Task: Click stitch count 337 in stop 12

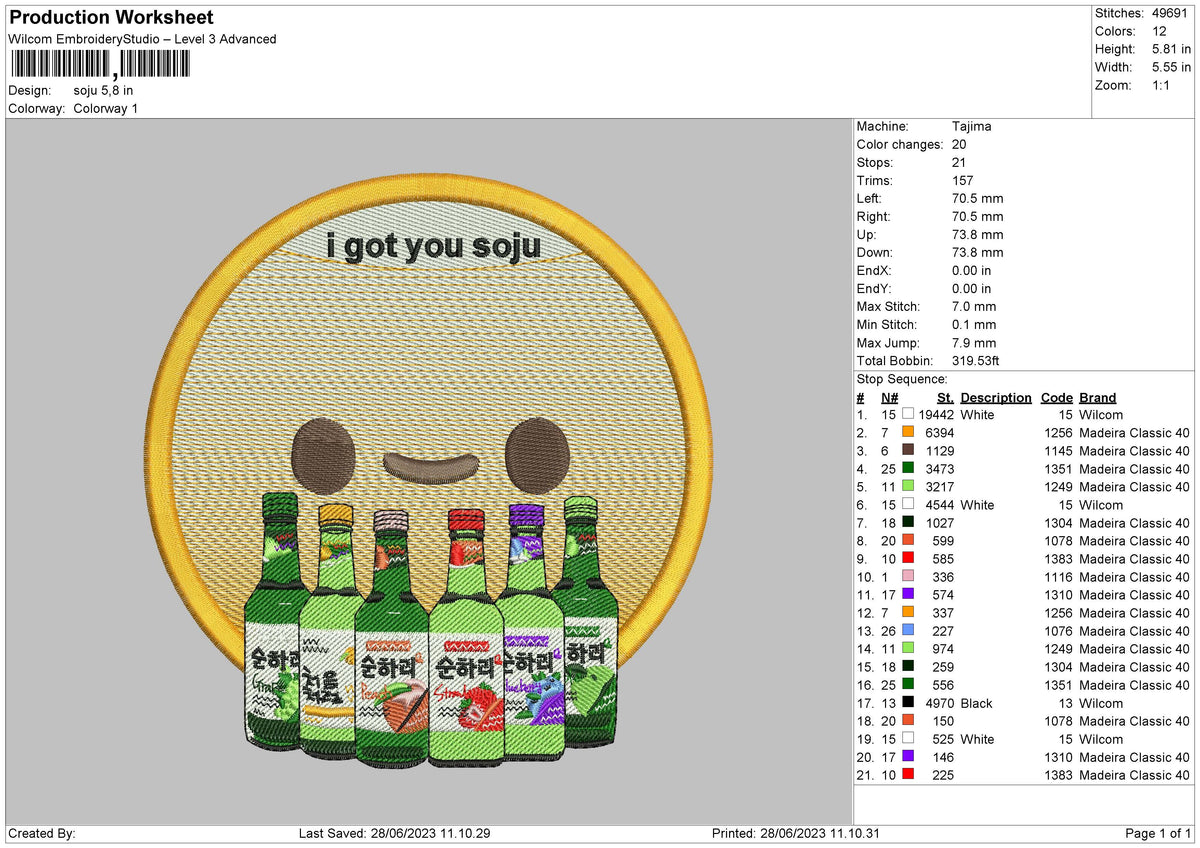Action: click(943, 612)
